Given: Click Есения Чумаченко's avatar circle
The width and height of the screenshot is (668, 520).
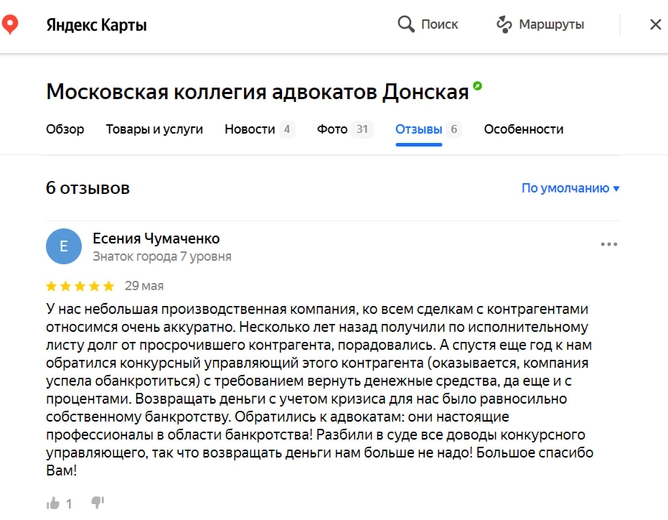Looking at the screenshot, I should (x=64, y=246).
